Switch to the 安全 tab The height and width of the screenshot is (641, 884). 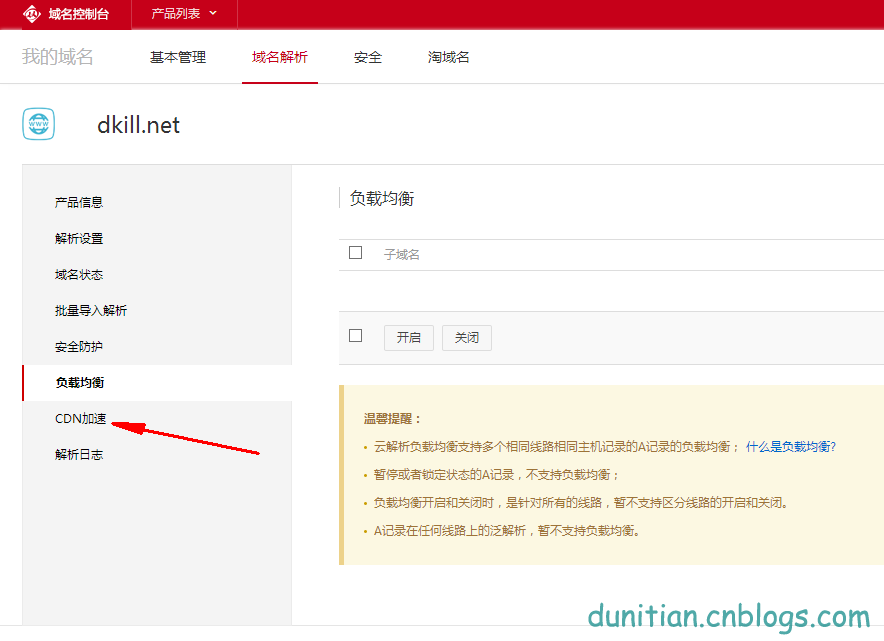pos(367,57)
